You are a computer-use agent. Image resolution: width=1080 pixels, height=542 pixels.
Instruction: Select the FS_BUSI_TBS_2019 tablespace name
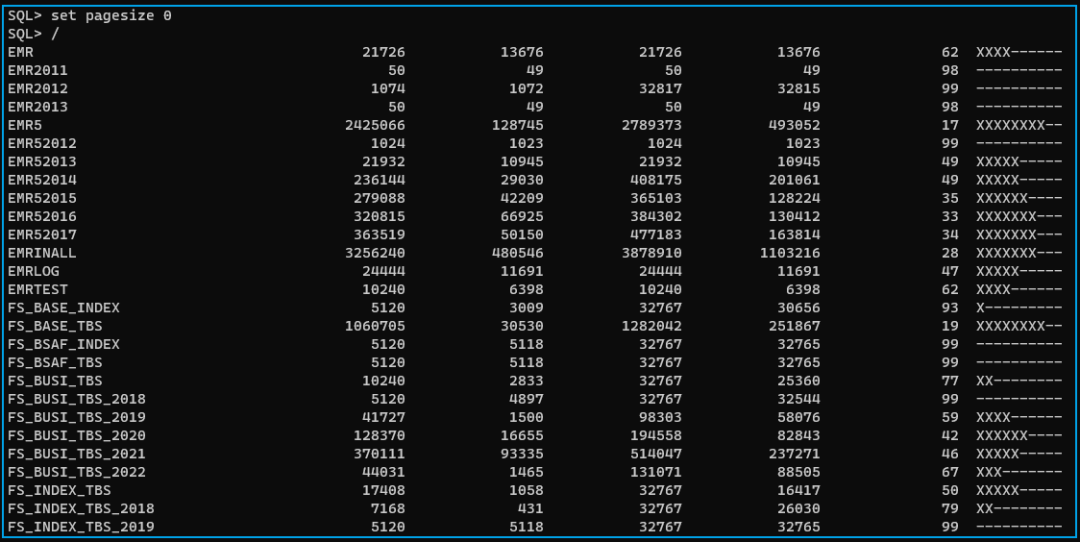[x=77, y=417]
